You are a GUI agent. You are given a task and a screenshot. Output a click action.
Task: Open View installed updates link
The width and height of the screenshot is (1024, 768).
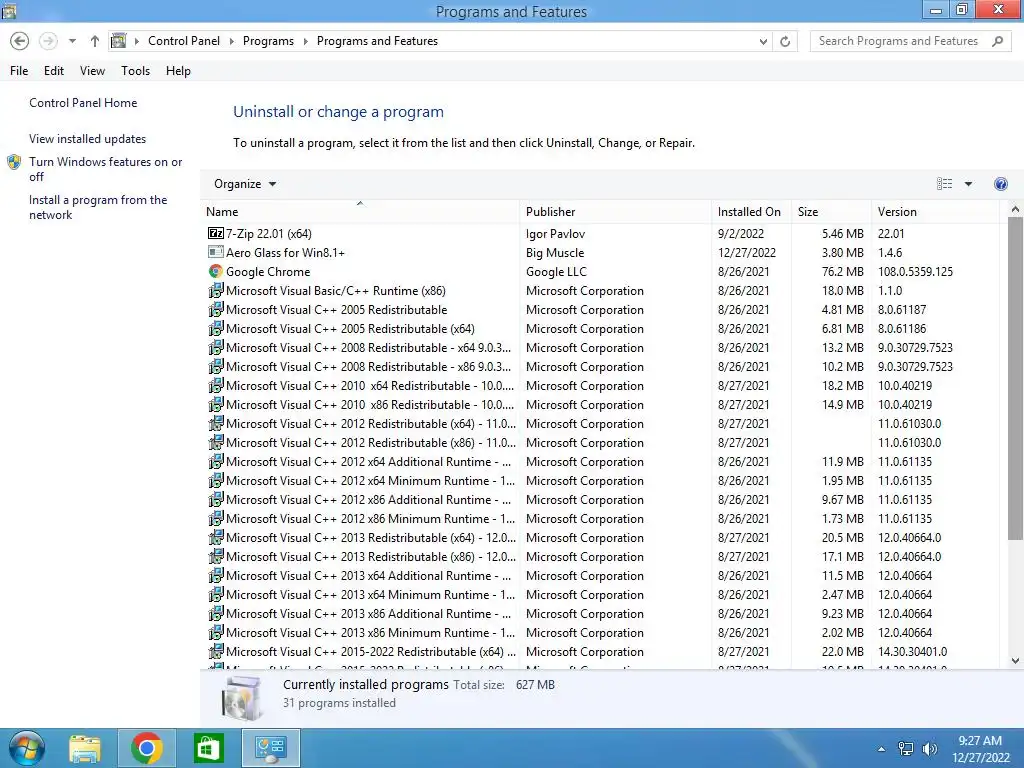(x=88, y=138)
